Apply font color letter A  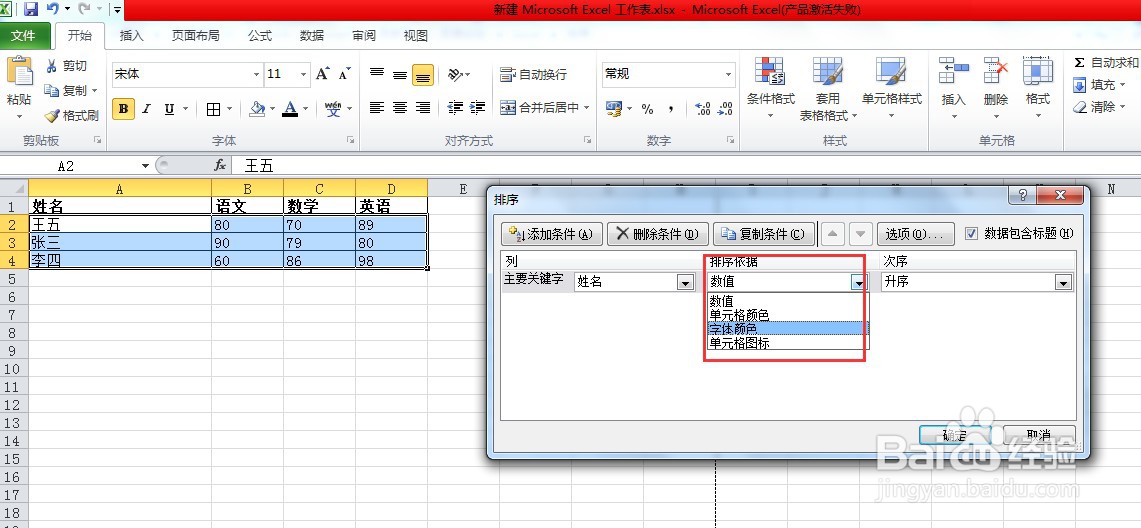290,109
